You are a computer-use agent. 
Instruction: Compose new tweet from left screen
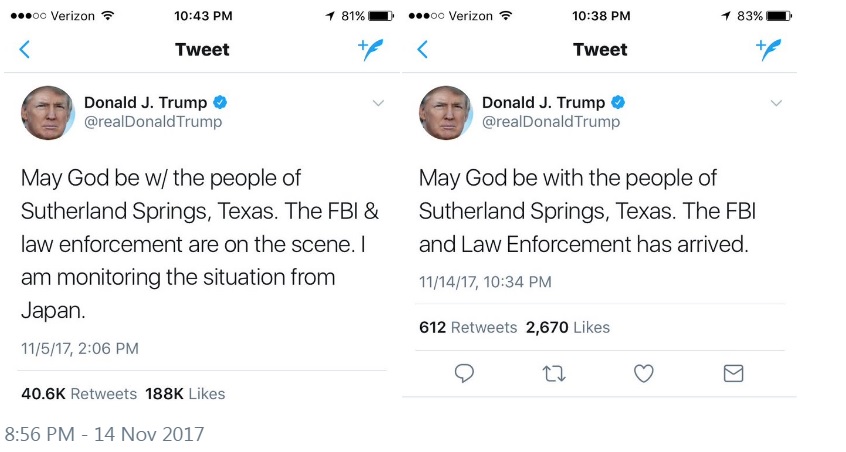(371, 50)
